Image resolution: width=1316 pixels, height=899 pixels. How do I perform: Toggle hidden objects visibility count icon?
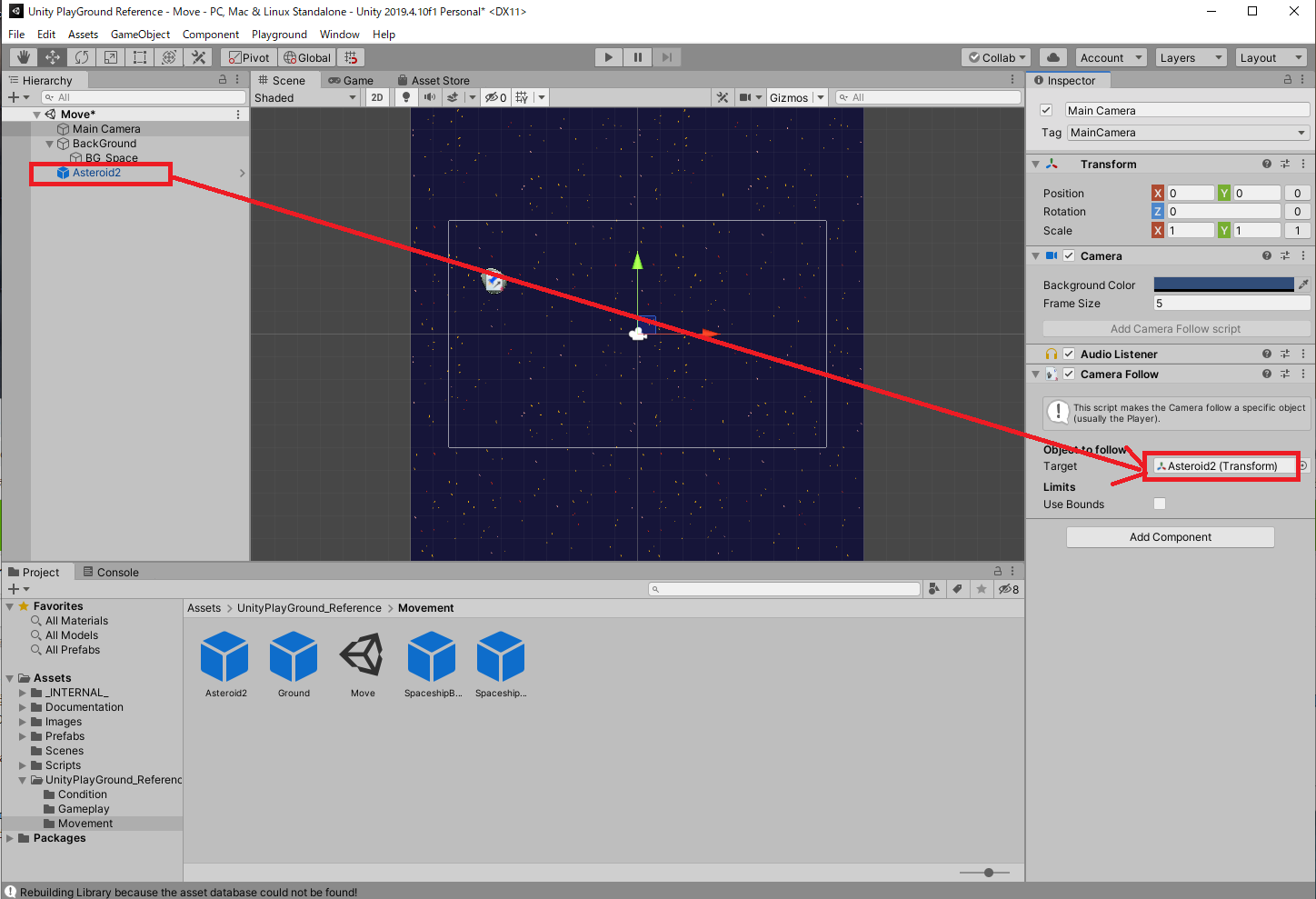pyautogui.click(x=495, y=97)
